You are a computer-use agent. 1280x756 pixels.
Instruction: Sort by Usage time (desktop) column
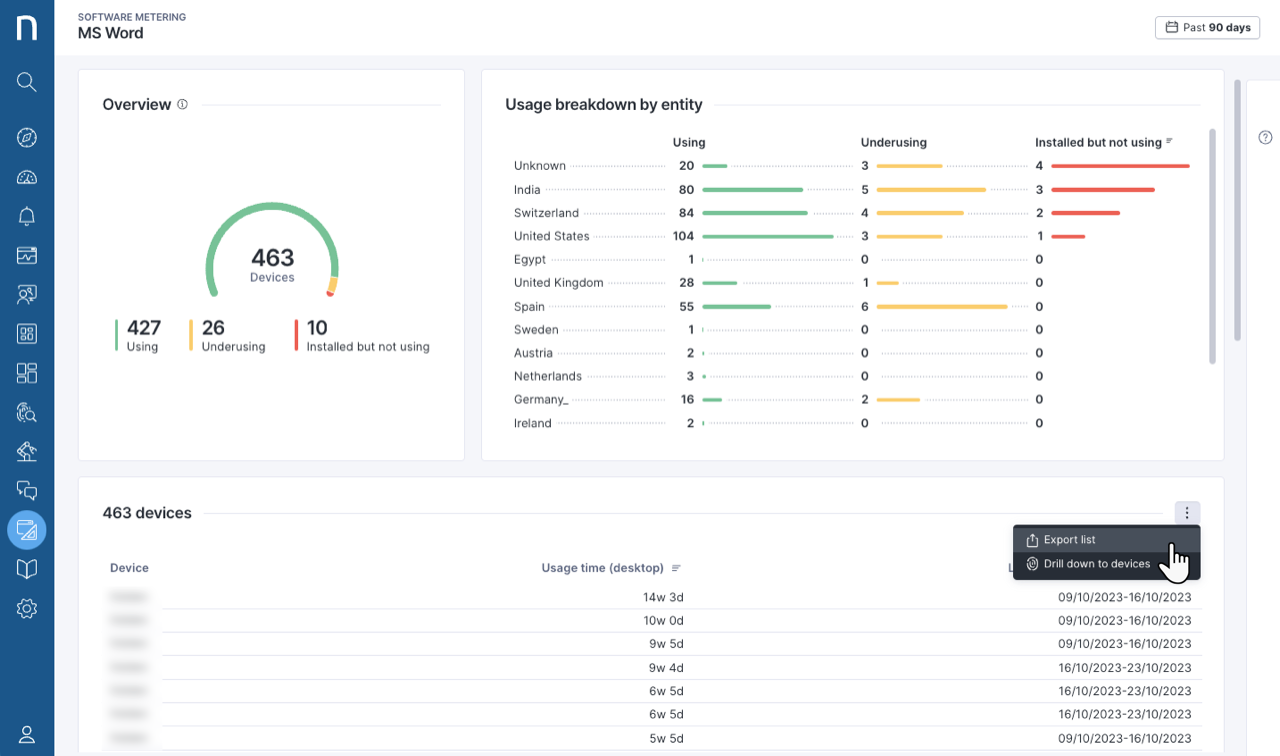(676, 568)
